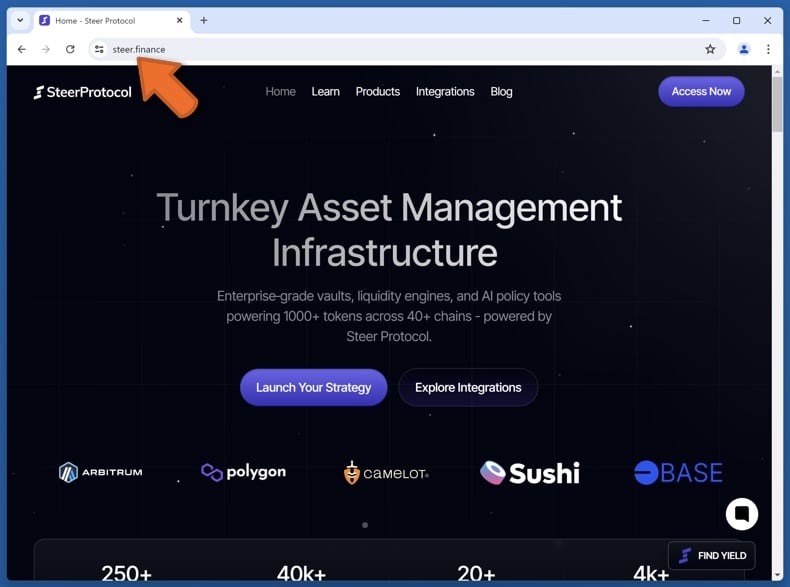Click the 250+ statistic text
The width and height of the screenshot is (790, 587).
click(x=126, y=573)
